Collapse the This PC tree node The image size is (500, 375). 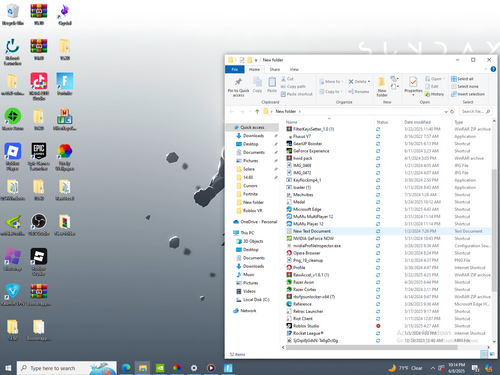[230, 233]
